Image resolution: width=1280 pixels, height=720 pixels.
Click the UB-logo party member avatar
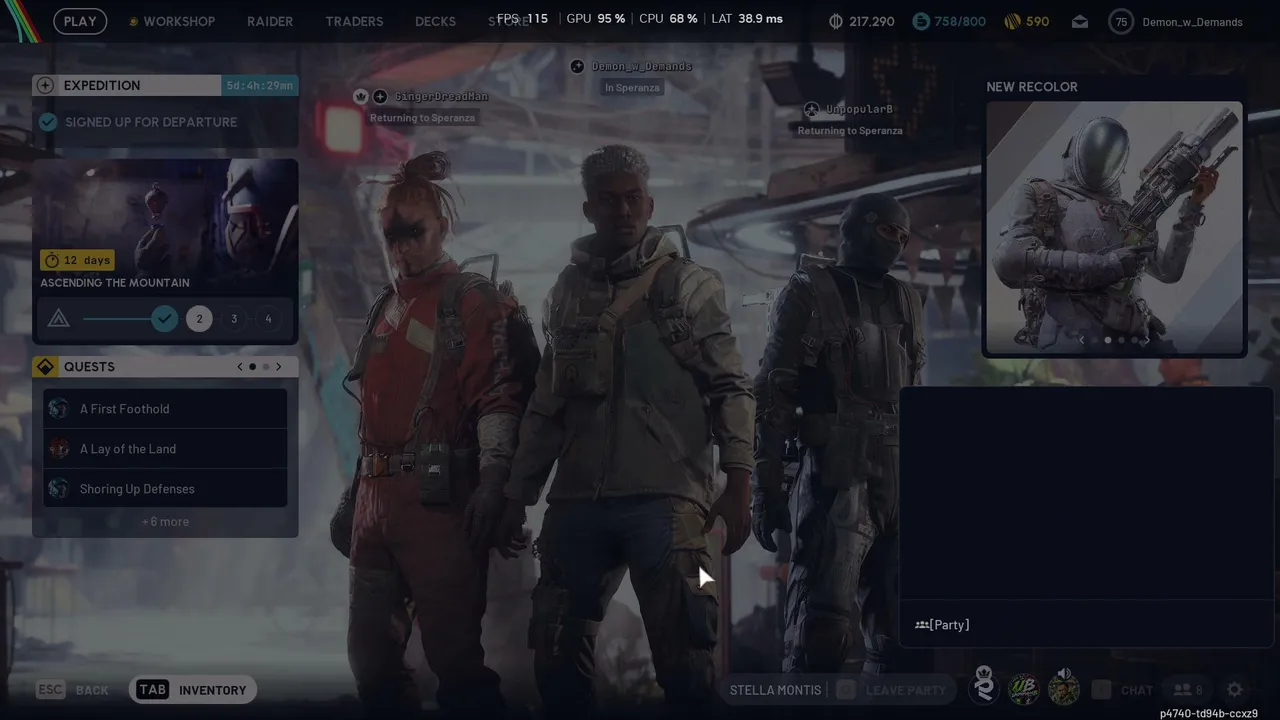coord(1023,689)
